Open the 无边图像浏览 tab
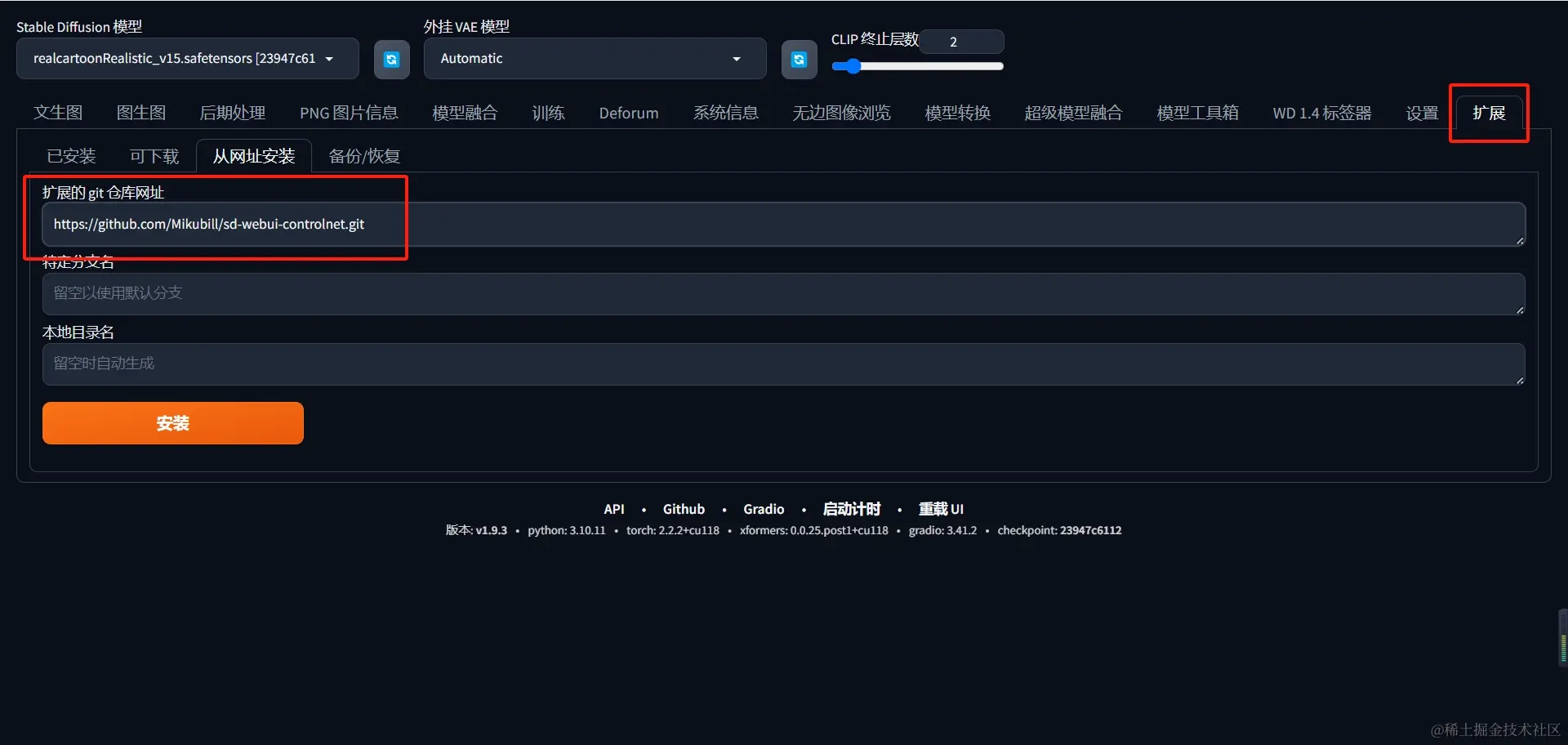 point(841,113)
